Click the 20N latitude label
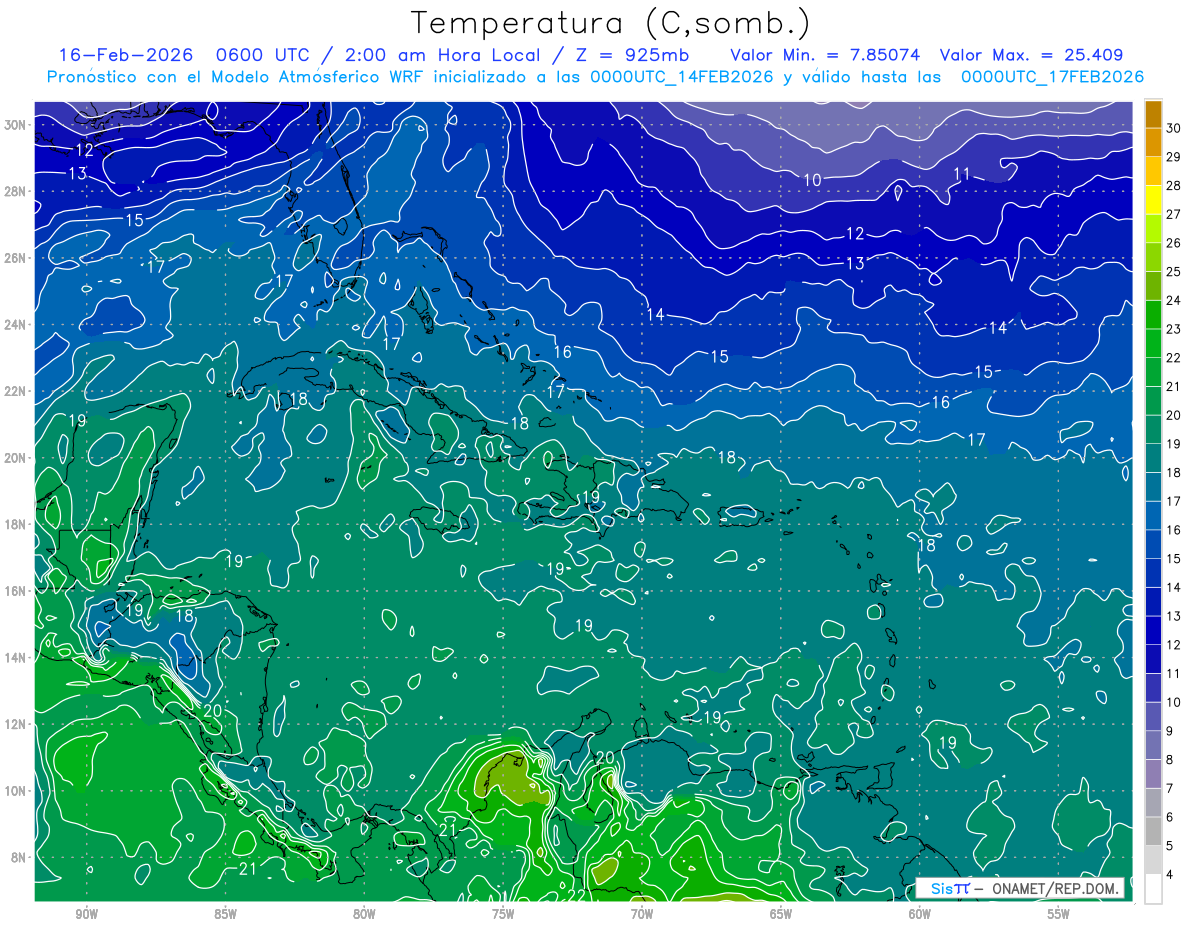This screenshot has width=1200, height=927. click(15, 458)
